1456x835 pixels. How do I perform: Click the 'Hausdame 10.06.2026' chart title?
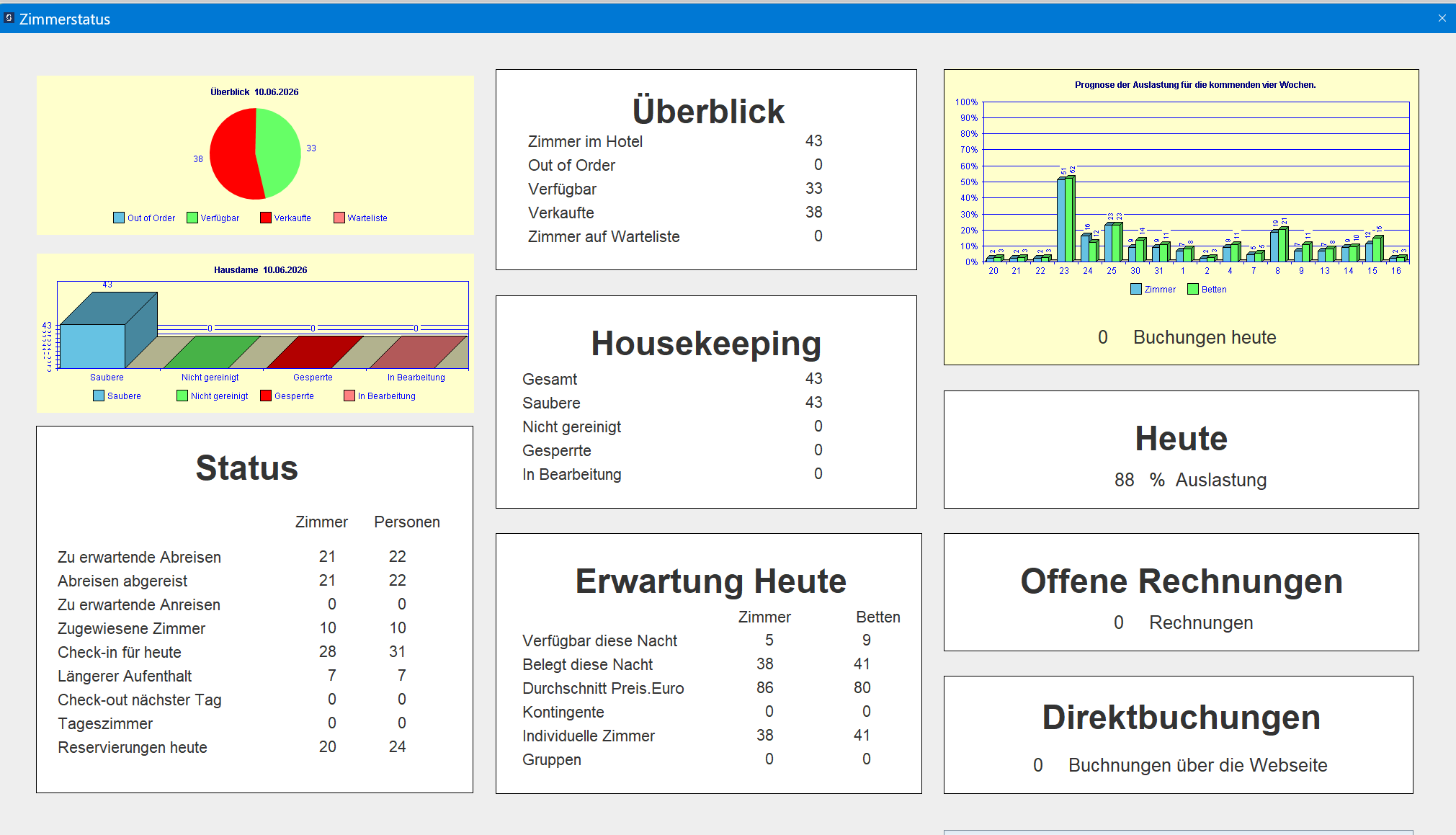[x=260, y=270]
